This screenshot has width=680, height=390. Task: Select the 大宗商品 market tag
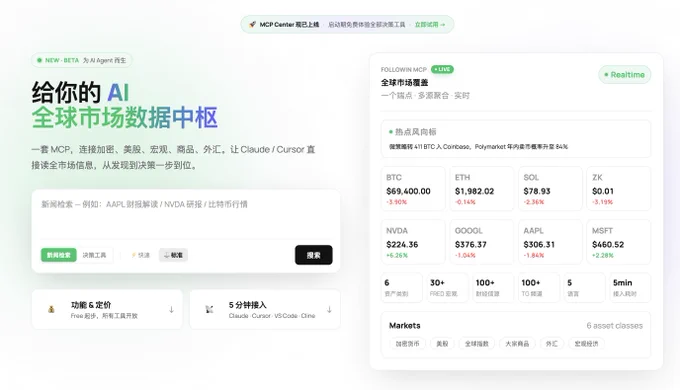(517, 344)
